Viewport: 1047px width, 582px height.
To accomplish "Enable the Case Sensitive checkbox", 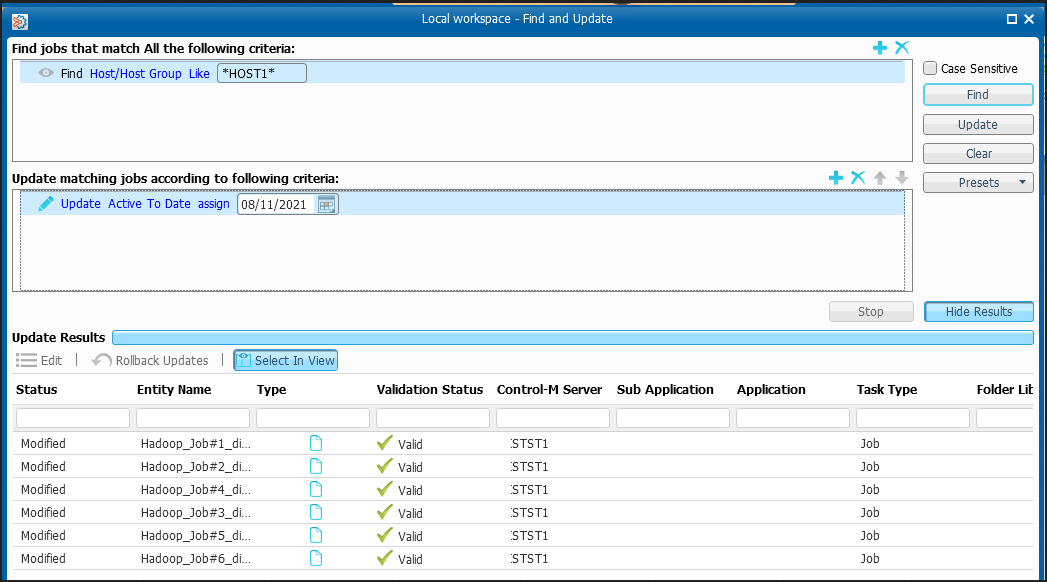I will click(930, 68).
